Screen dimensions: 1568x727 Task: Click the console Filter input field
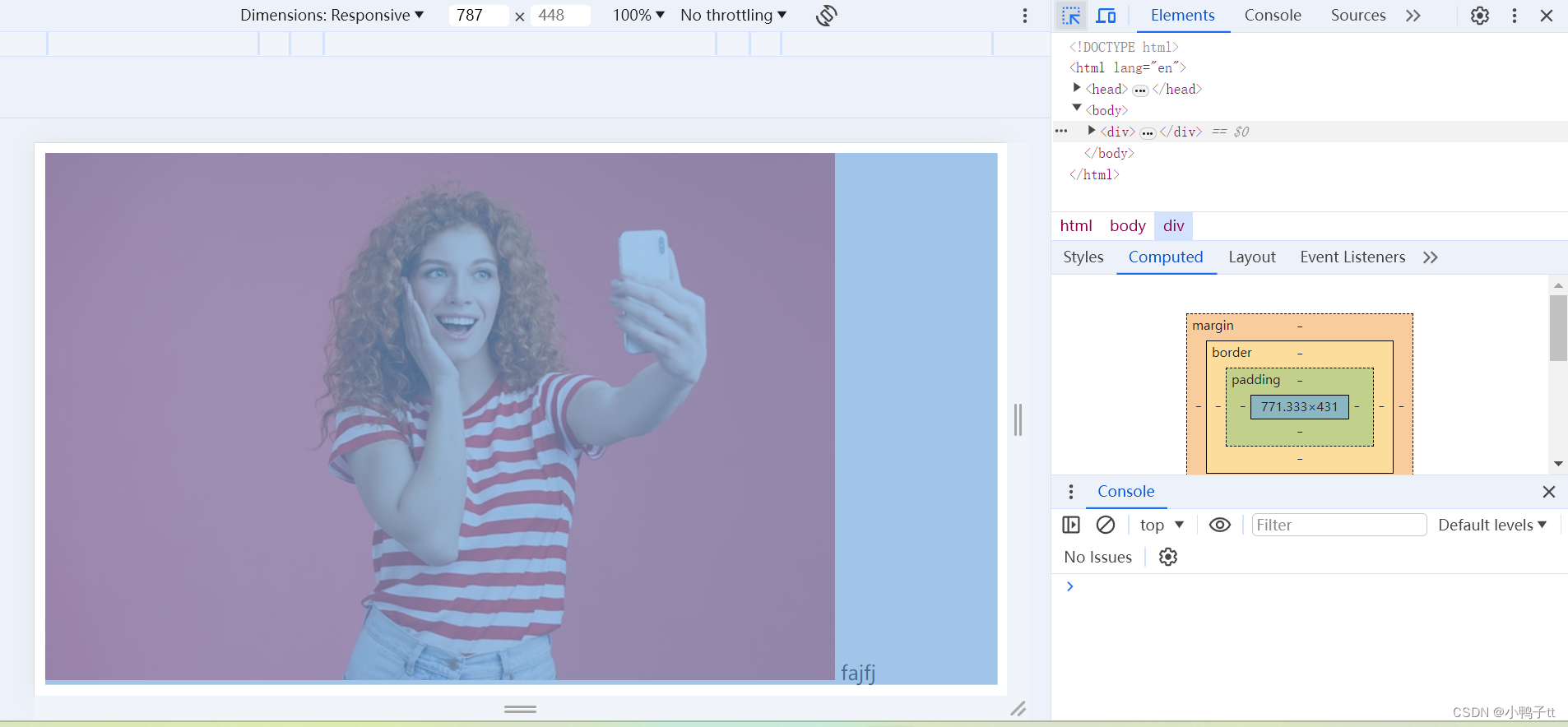point(1338,525)
